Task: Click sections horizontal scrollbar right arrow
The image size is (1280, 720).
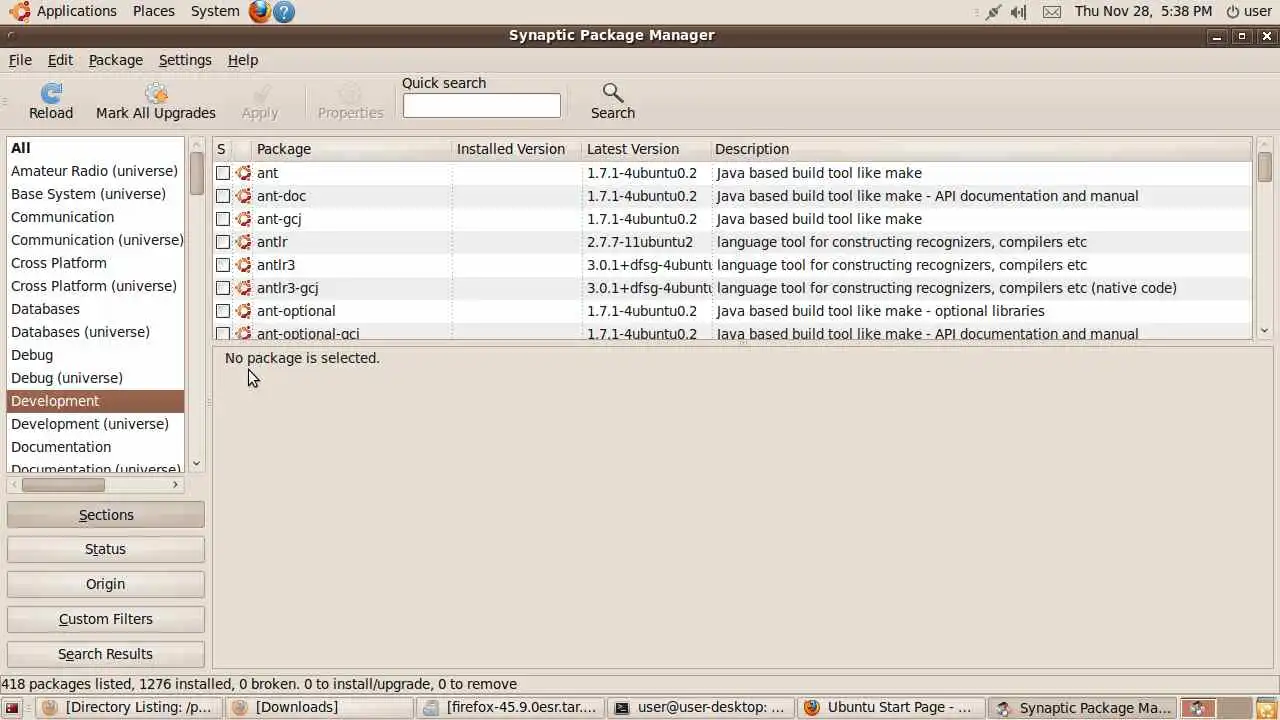Action: point(176,485)
